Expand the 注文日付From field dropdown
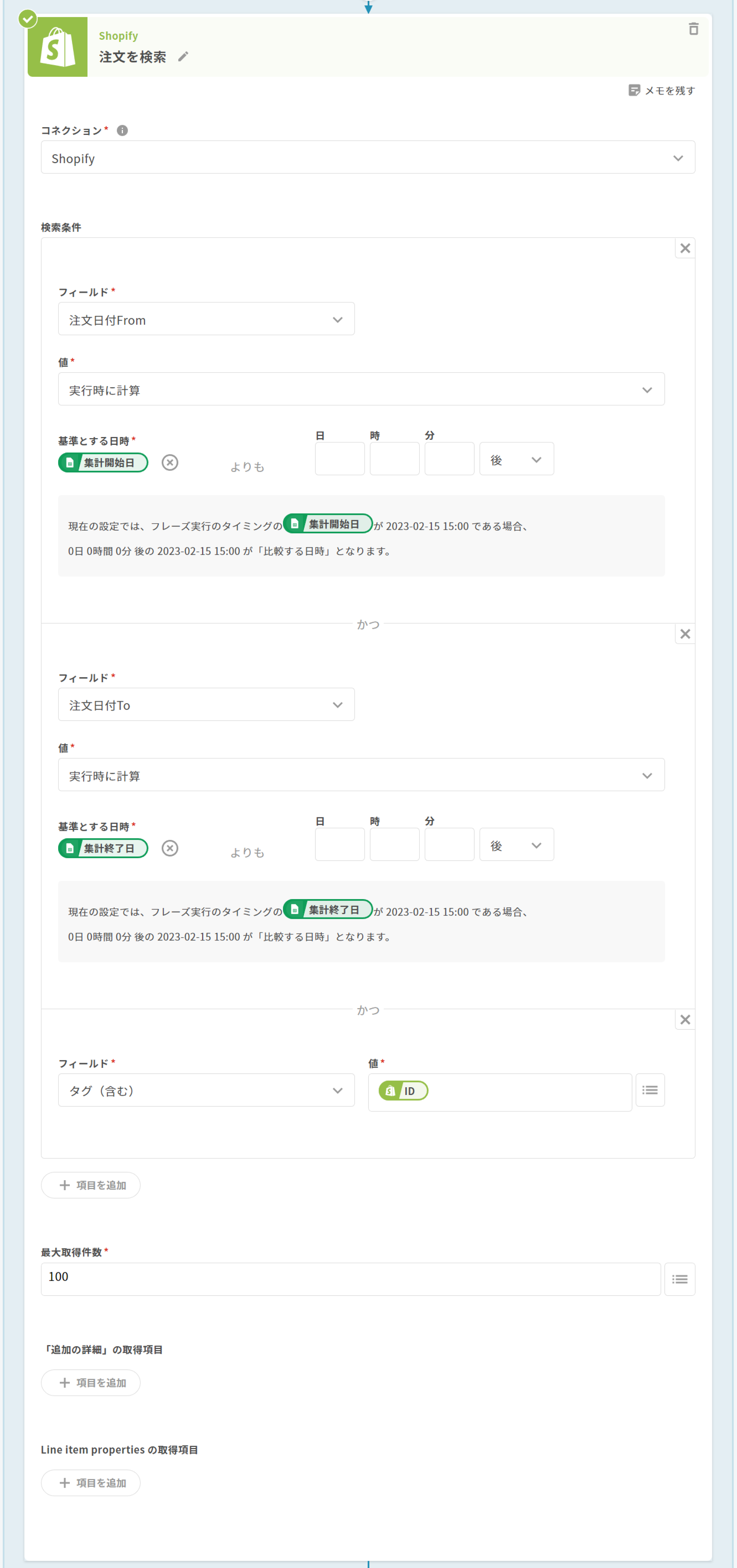Viewport: 737px width, 1568px height. click(206, 320)
